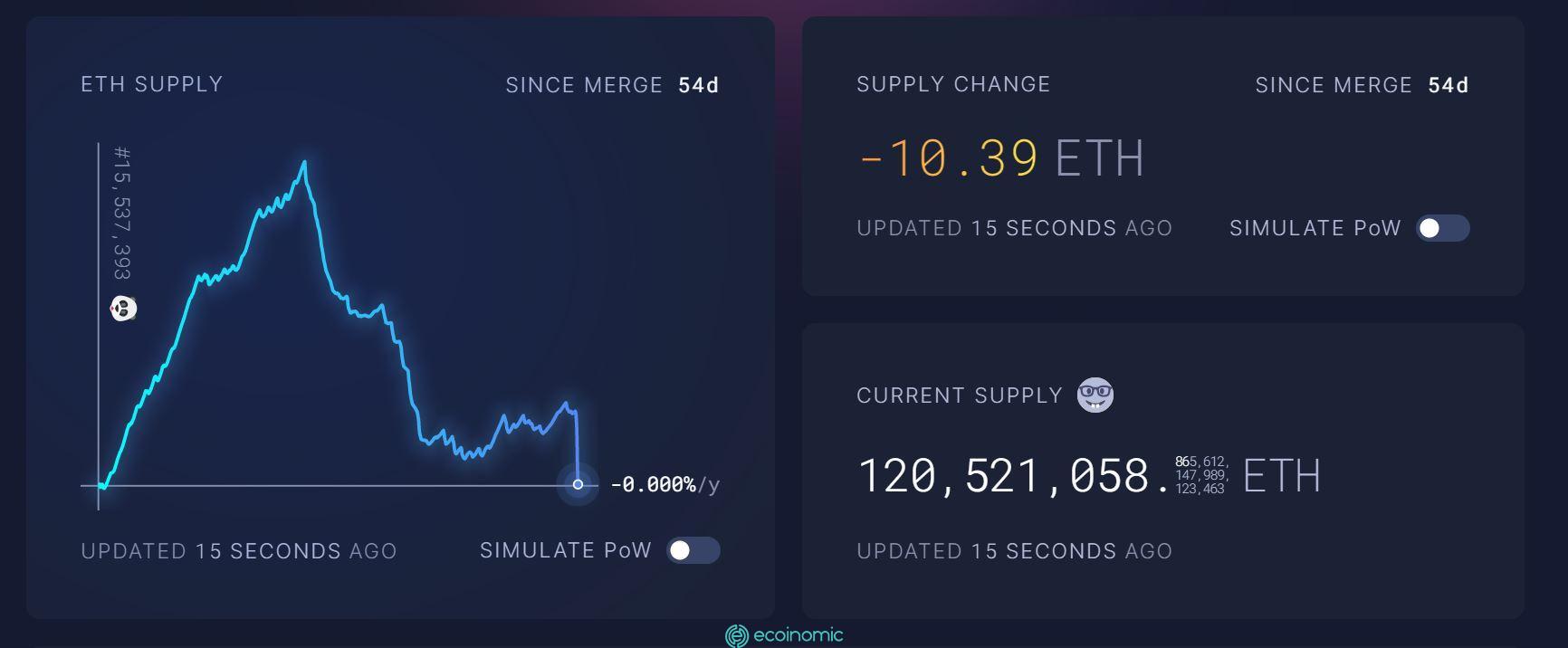Enable Simulate PoW in the Supply Change panel
This screenshot has height=648, width=1568.
coord(1442,228)
